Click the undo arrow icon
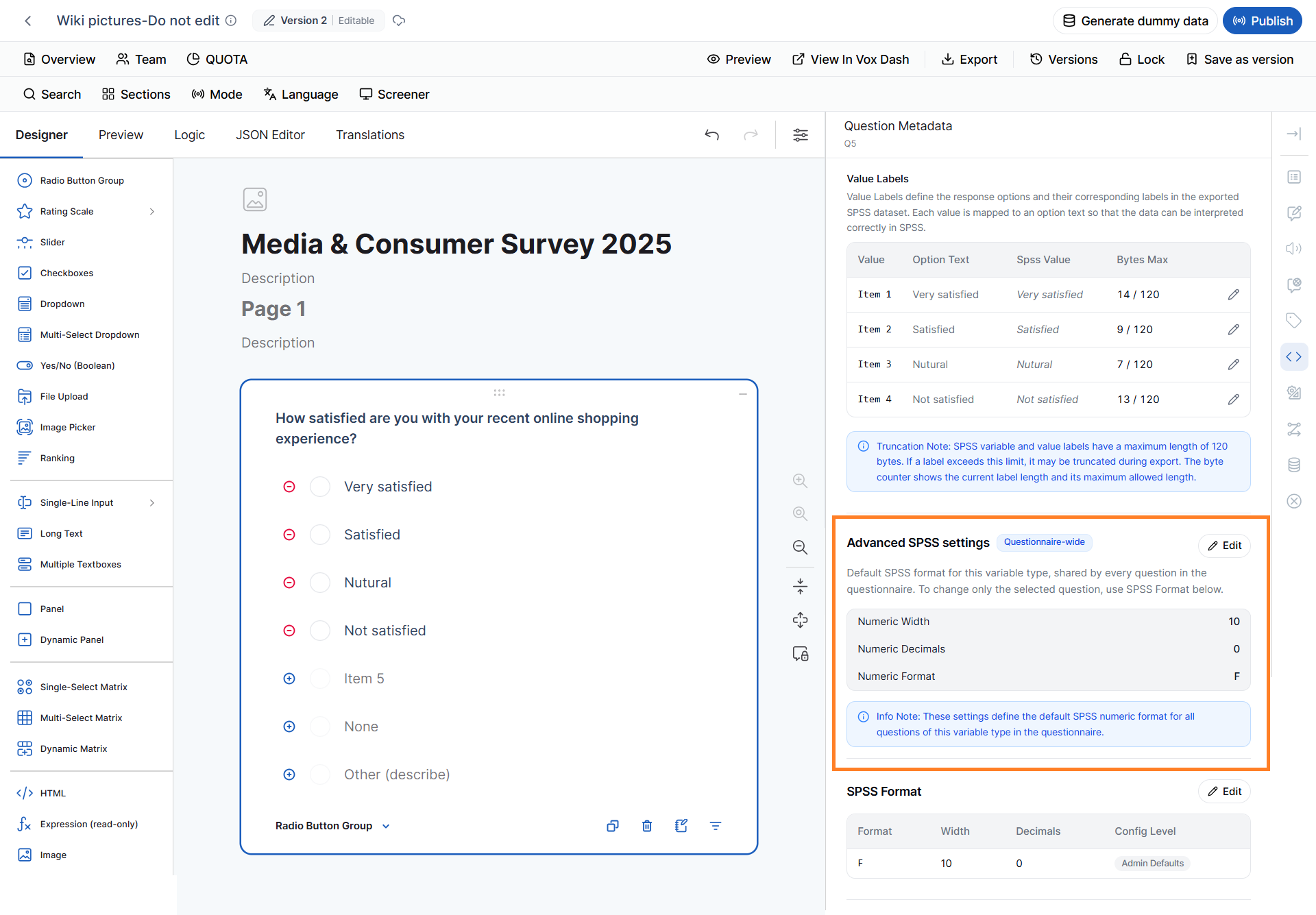 pos(712,135)
